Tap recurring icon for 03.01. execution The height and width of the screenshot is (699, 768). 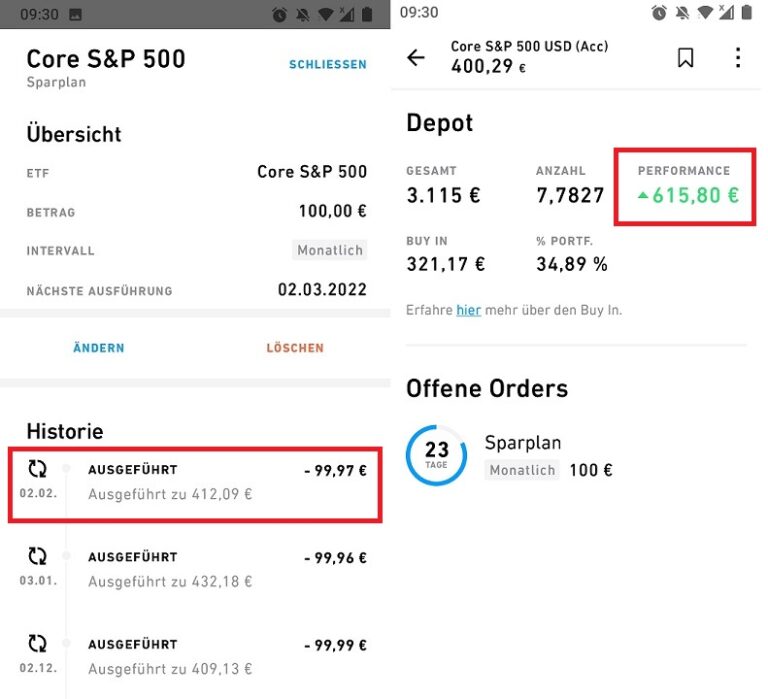[37, 557]
